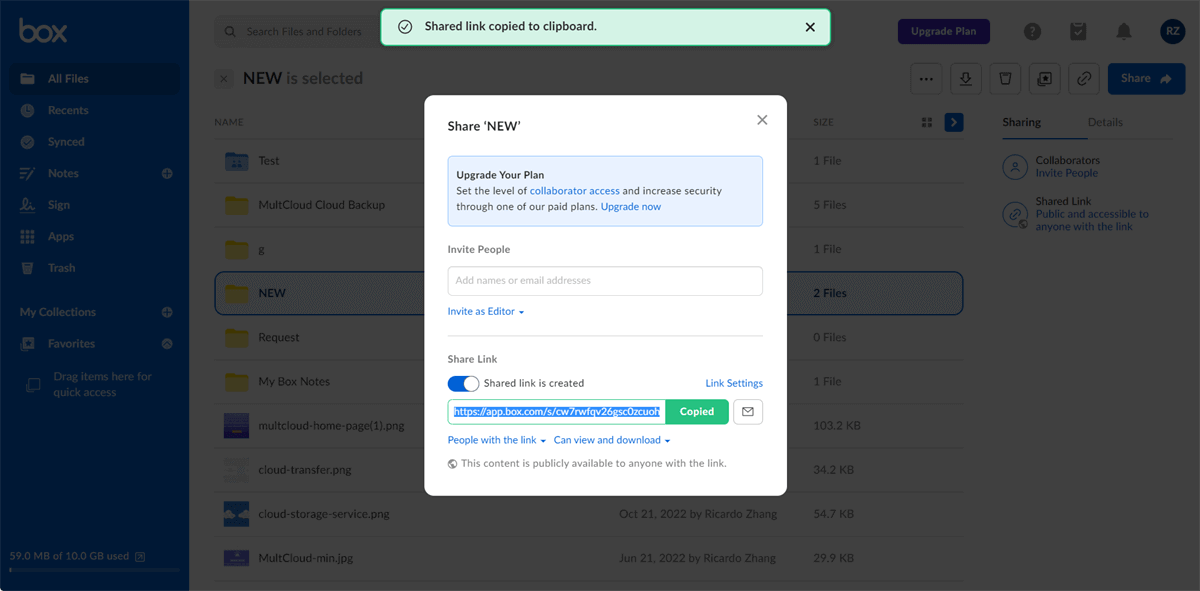This screenshot has width=1200, height=591.
Task: Collapse the Favorites section in sidebar
Action: [166, 343]
